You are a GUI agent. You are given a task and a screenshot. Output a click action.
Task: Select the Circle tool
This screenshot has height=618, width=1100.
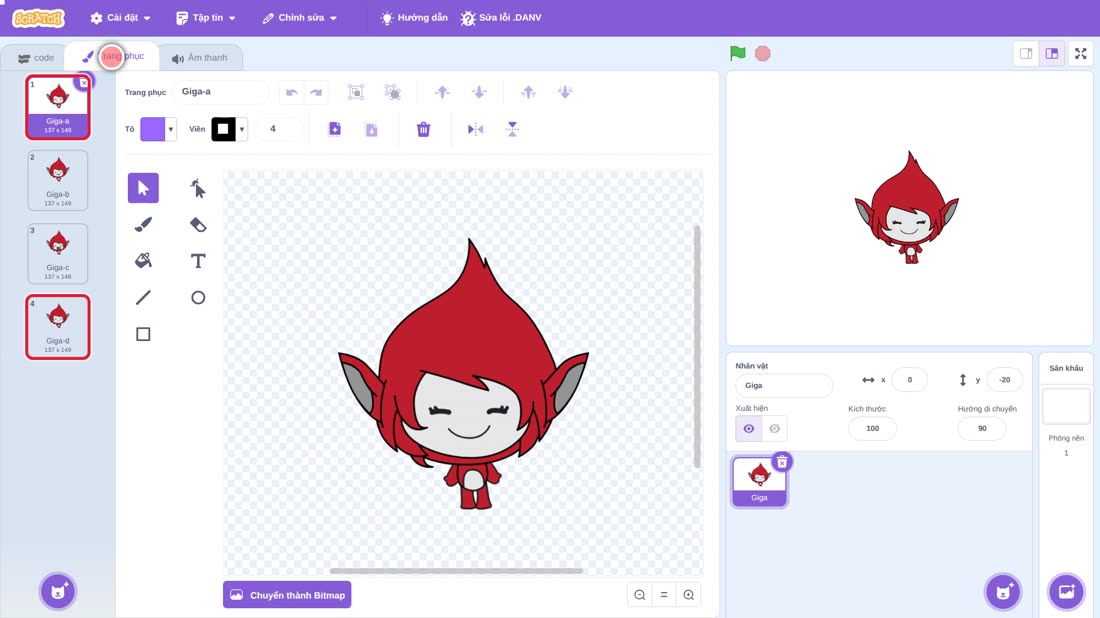(198, 297)
